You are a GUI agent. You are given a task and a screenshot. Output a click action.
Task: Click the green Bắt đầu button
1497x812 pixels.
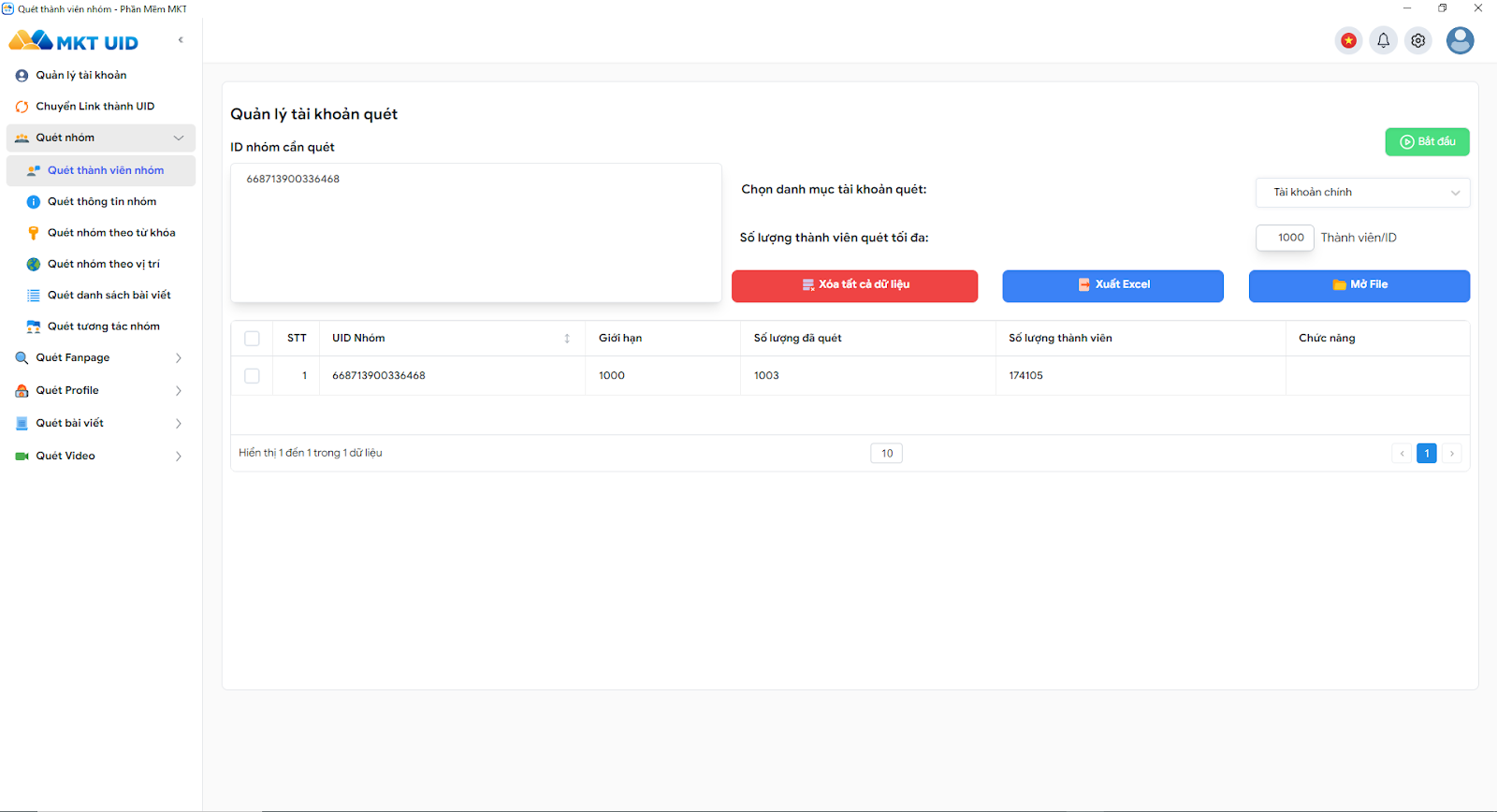tap(1427, 142)
